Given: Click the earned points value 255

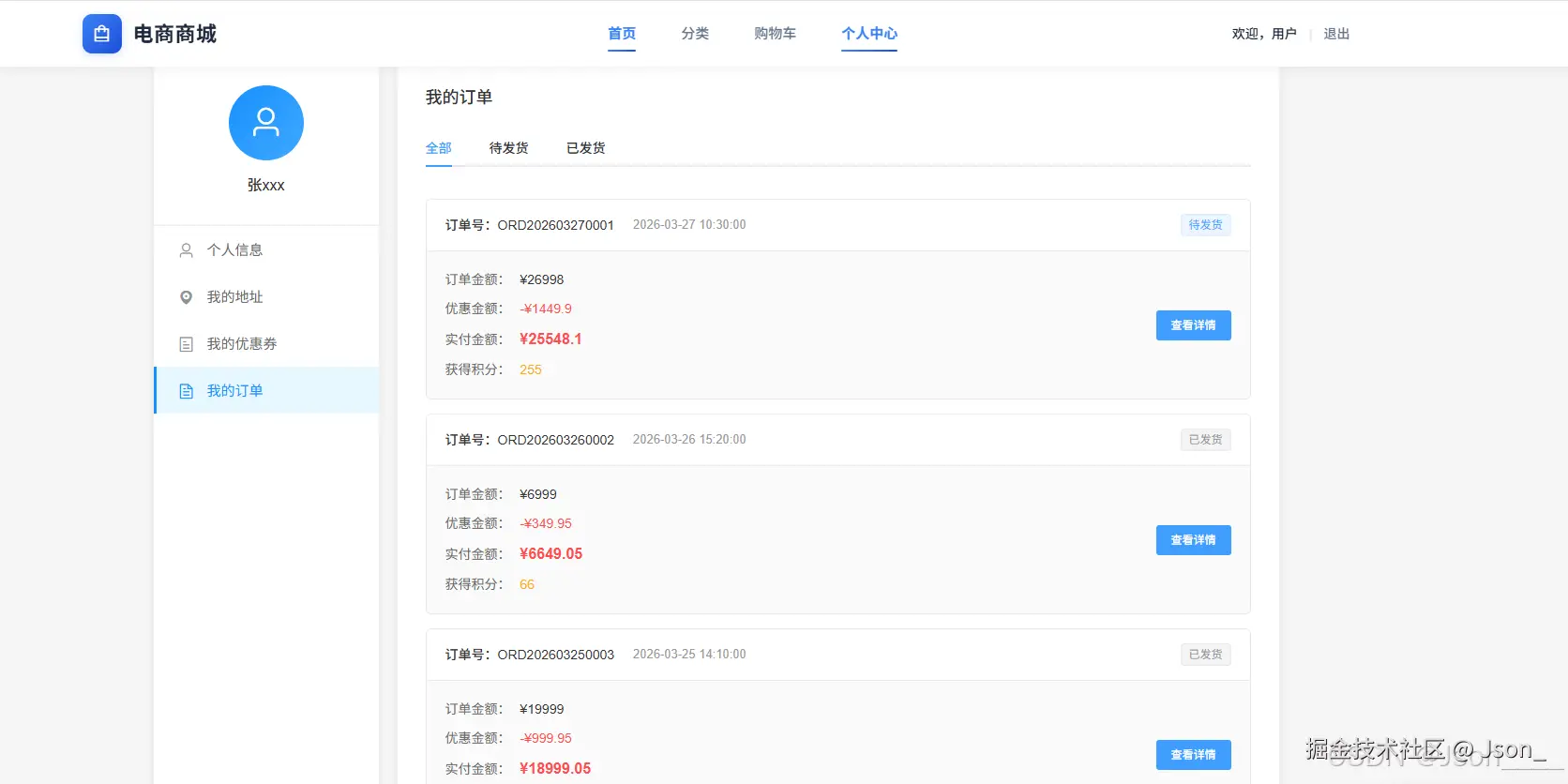Looking at the screenshot, I should point(531,370).
